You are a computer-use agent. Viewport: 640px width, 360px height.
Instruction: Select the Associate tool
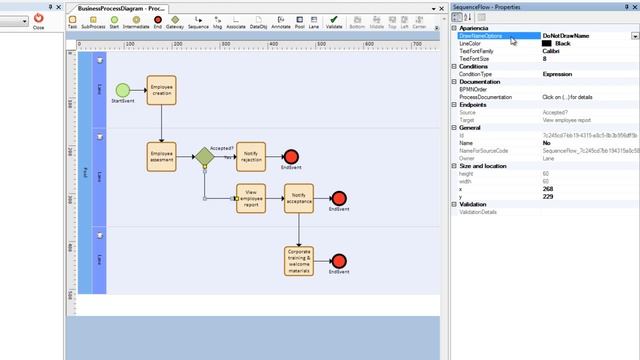[x=236, y=22]
